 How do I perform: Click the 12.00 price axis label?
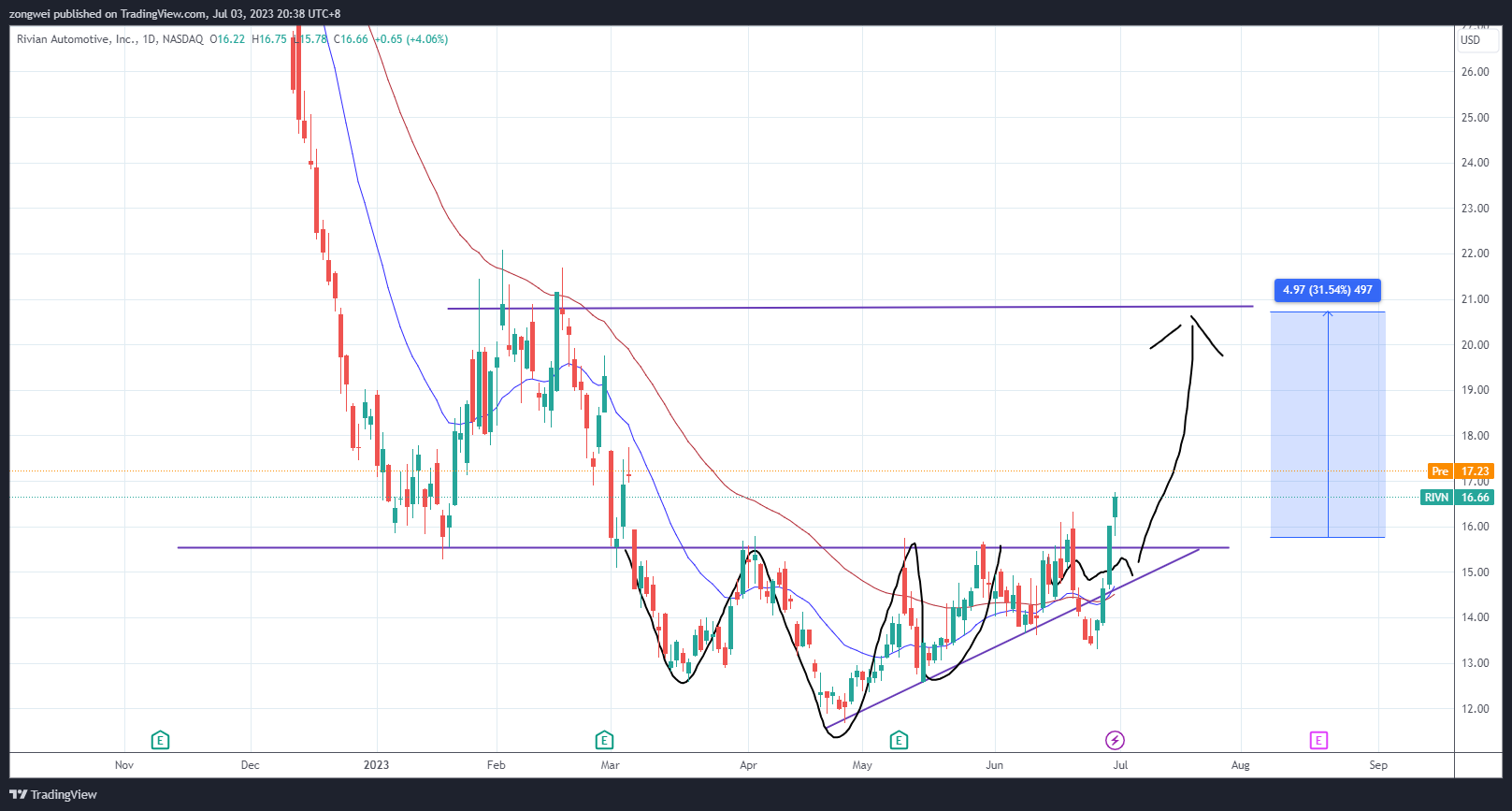coord(1475,709)
